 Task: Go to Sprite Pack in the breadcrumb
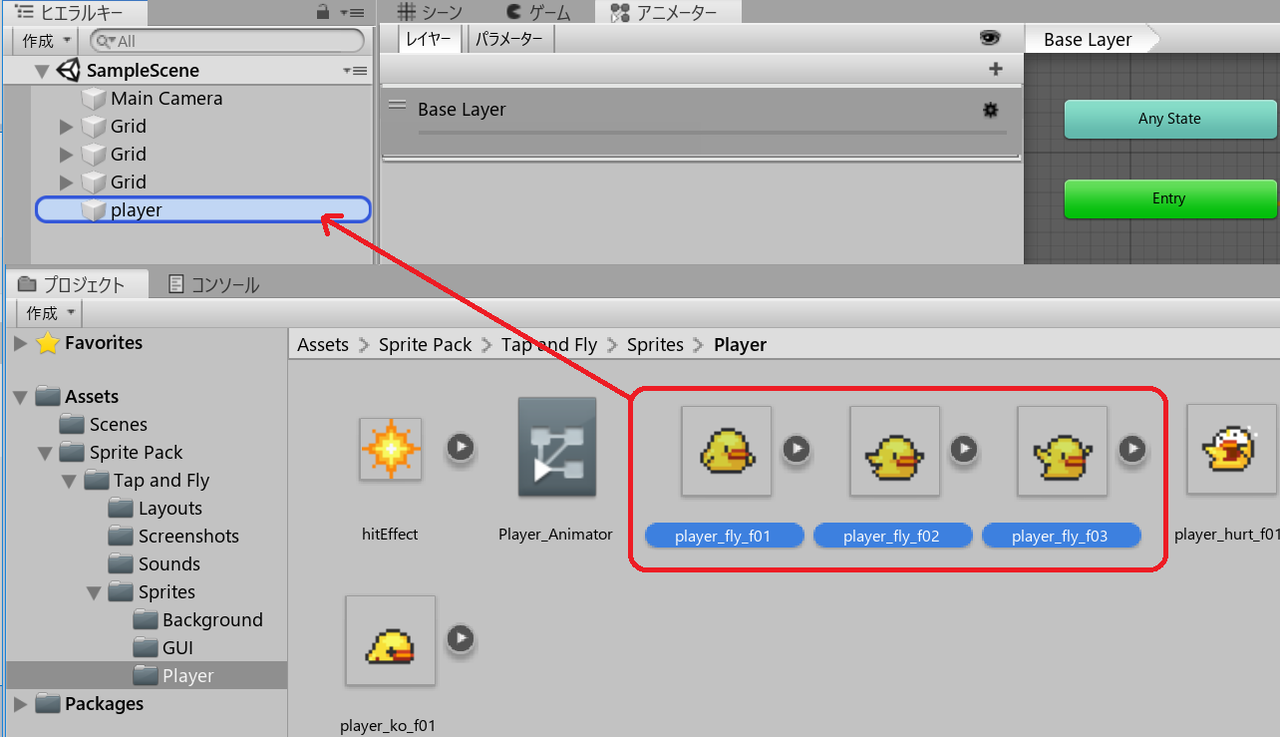tap(425, 345)
